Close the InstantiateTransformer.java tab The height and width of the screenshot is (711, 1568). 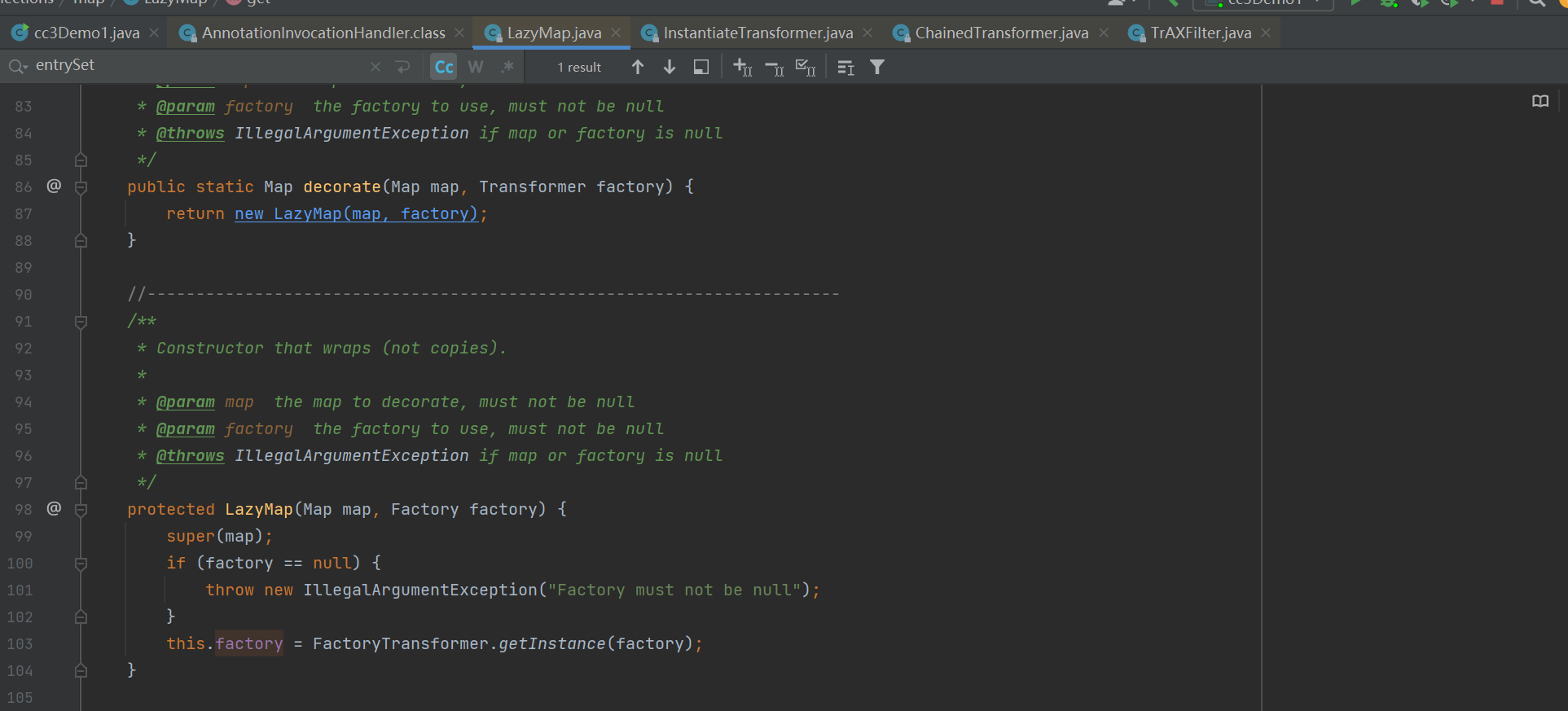(x=867, y=33)
